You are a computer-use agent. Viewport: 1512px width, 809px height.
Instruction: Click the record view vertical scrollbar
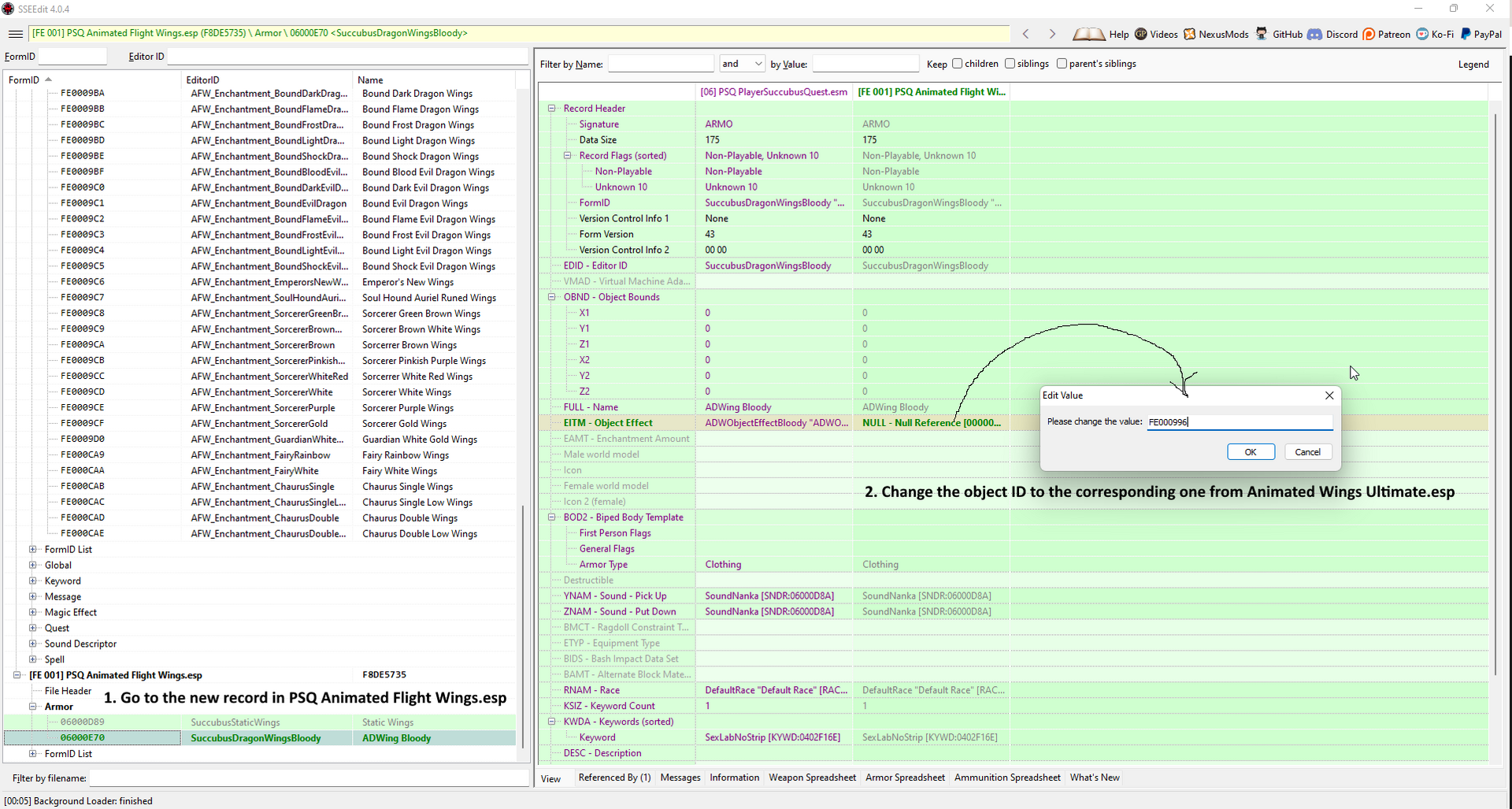(1495, 394)
